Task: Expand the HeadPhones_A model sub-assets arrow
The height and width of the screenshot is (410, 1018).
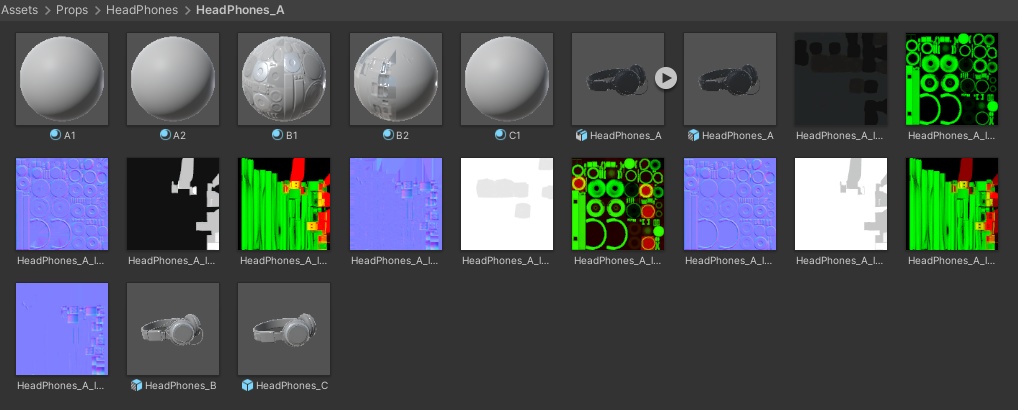Action: 665,78
